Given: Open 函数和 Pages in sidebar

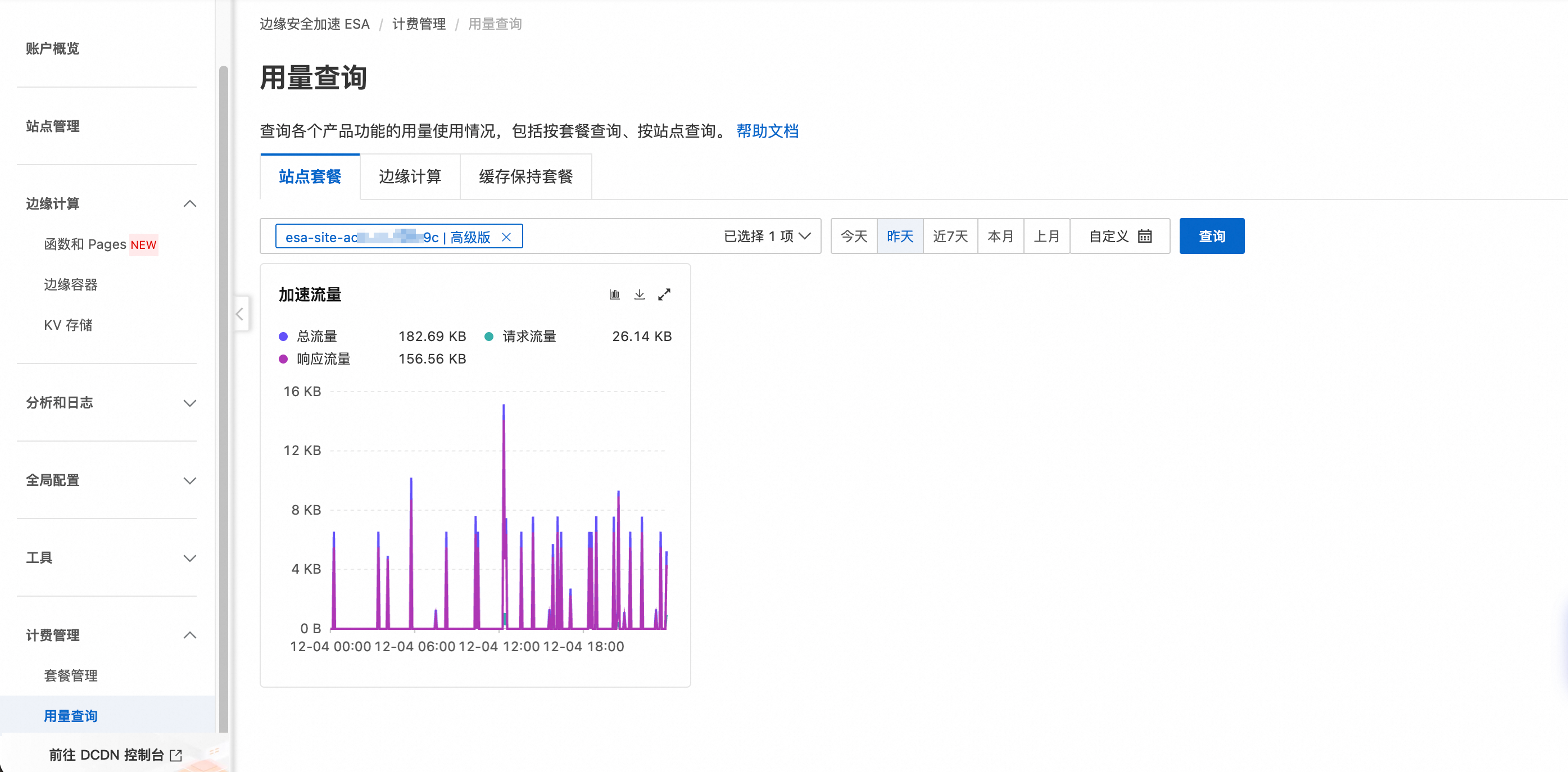Looking at the screenshot, I should coord(85,244).
